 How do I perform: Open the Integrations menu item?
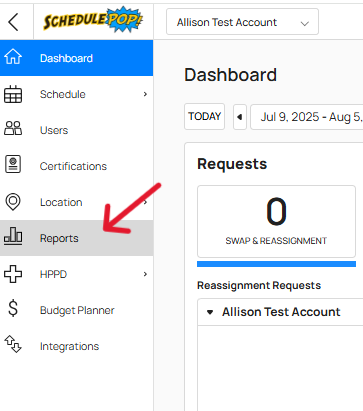click(x=77, y=346)
